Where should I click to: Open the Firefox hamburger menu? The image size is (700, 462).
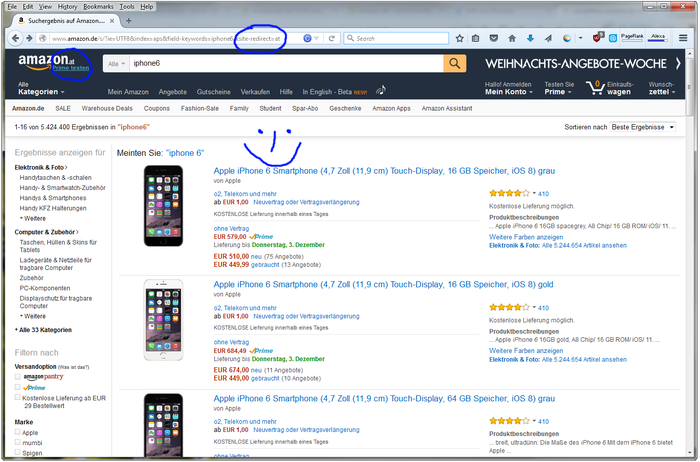tap(683, 38)
